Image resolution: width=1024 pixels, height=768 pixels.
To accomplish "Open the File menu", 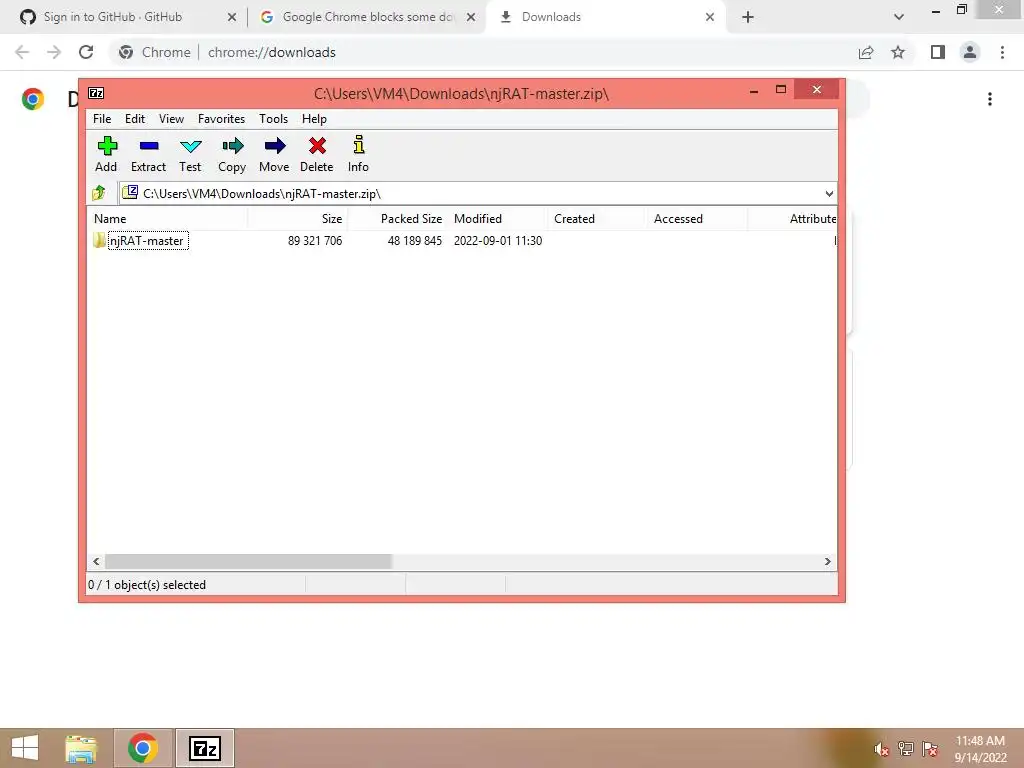I will click(102, 119).
